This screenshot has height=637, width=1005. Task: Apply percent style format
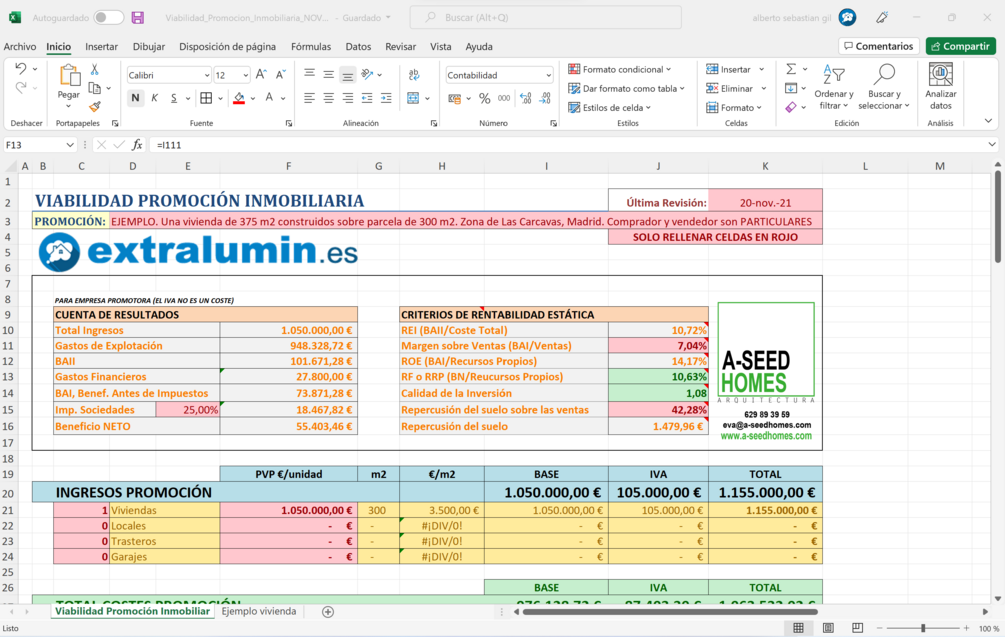[485, 98]
